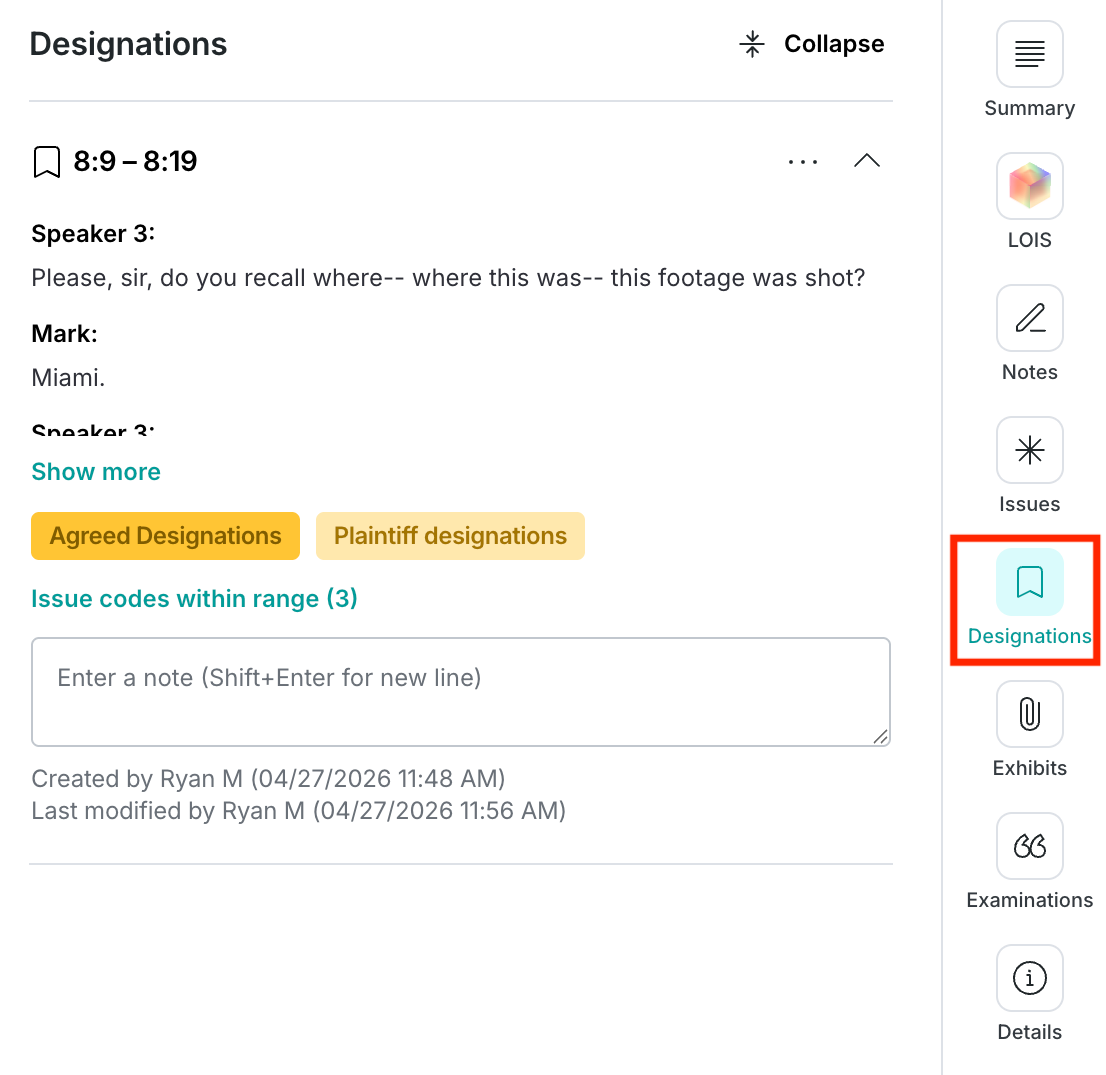The width and height of the screenshot is (1106, 1075).
Task: Click the LOIS label in sidebar
Action: point(1029,240)
